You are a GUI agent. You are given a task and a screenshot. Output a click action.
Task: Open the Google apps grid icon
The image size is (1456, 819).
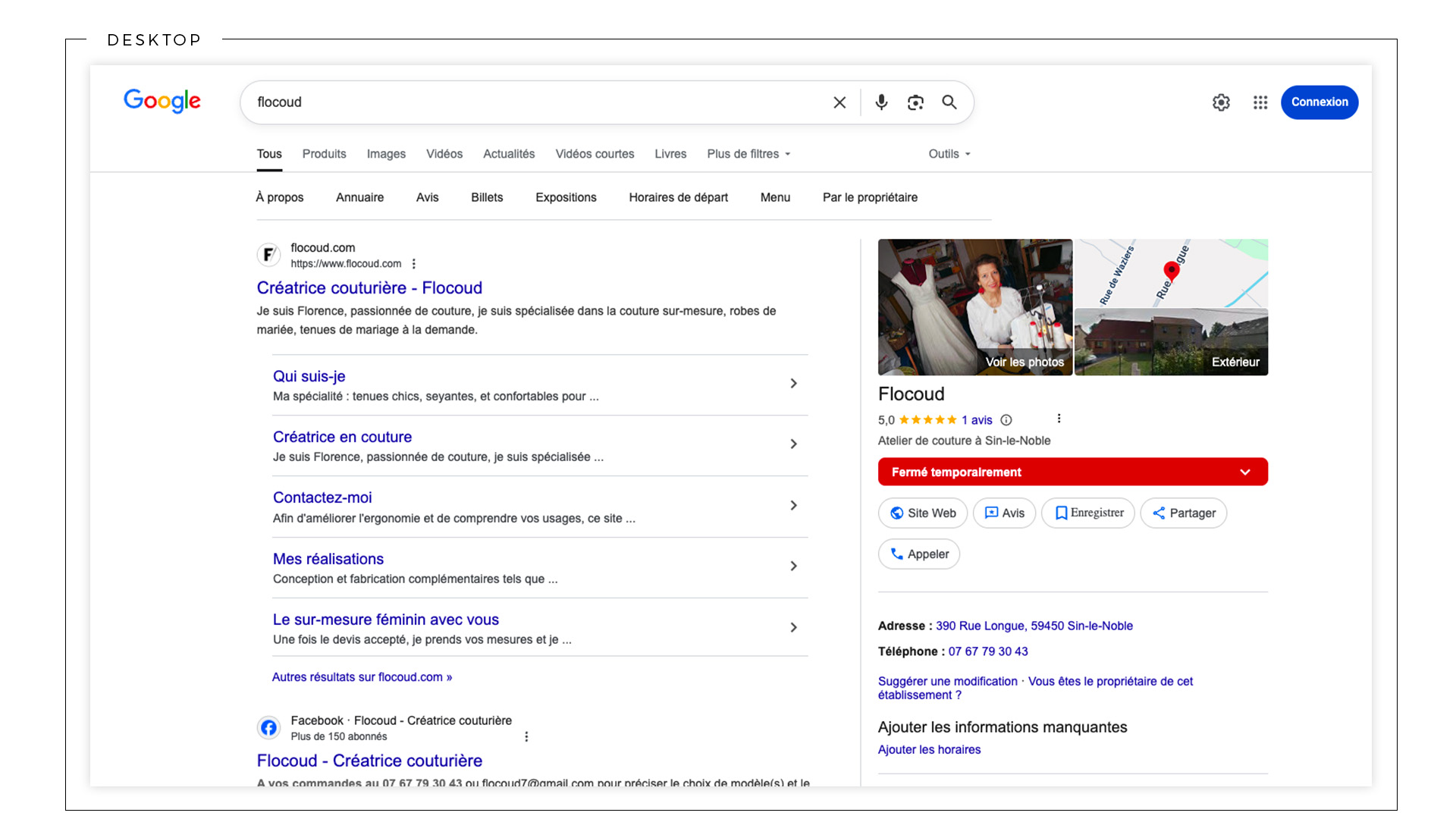point(1260,102)
